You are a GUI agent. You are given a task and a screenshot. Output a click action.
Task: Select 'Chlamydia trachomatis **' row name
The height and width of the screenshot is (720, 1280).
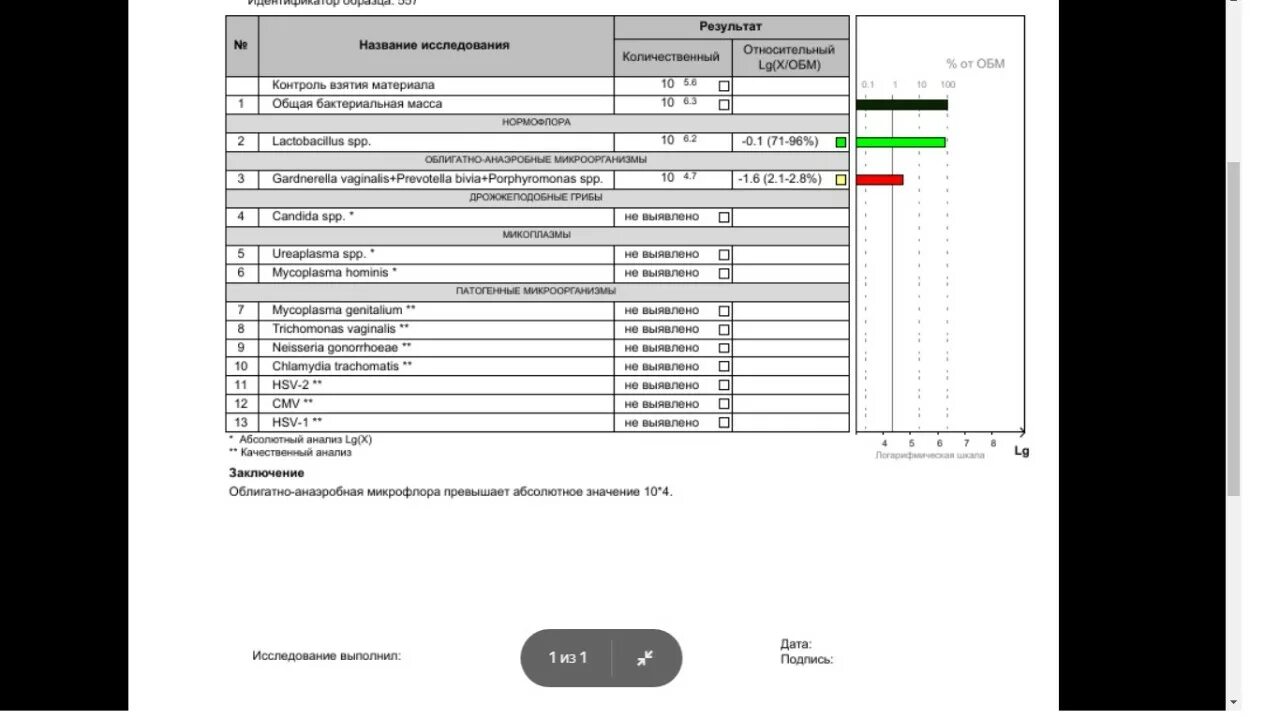coord(342,366)
